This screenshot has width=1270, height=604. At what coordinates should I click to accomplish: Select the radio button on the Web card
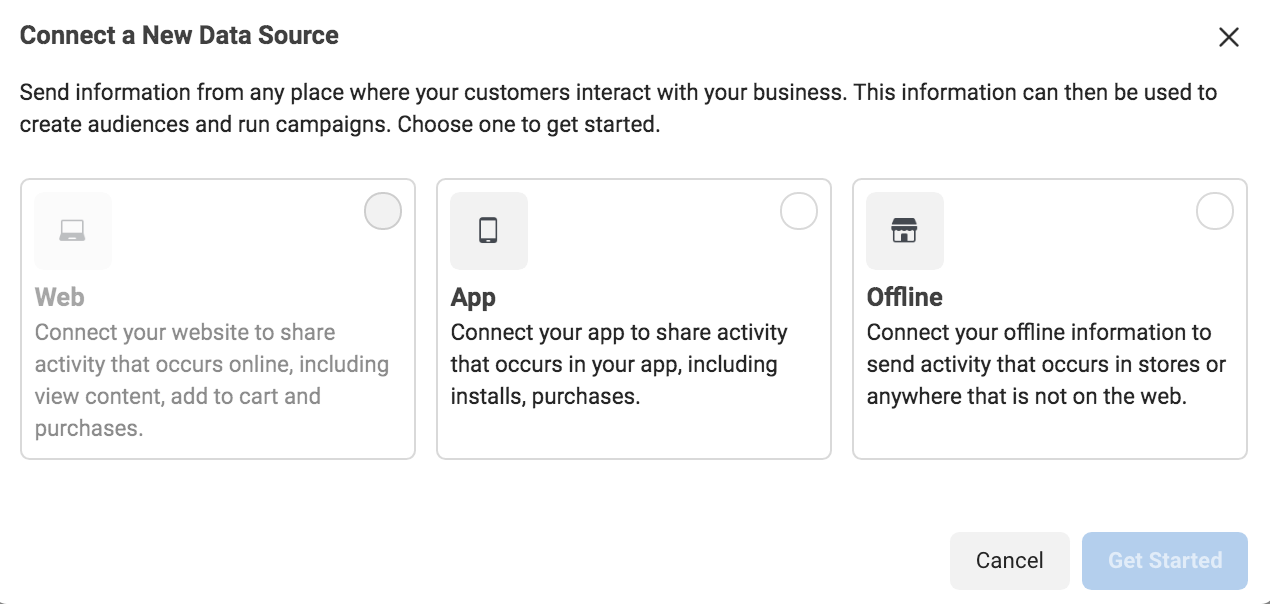point(382,211)
